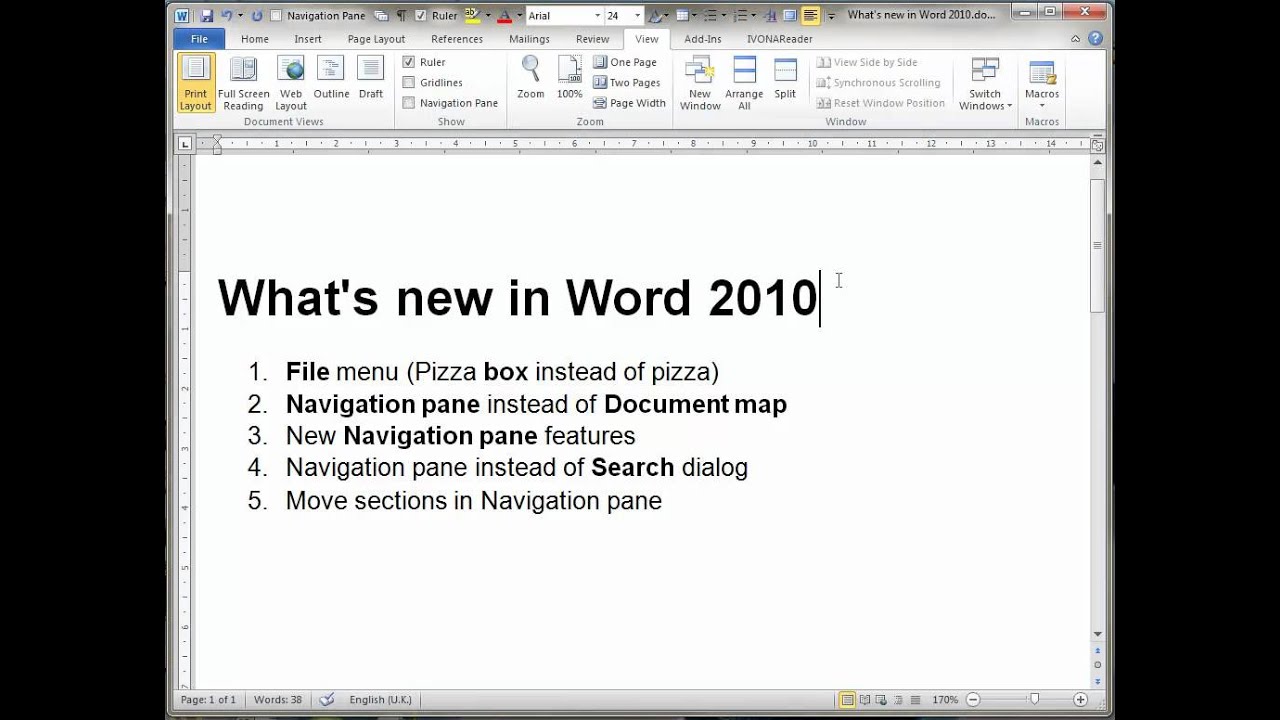
Task: Open the font name Arial dropdown
Action: click(598, 16)
